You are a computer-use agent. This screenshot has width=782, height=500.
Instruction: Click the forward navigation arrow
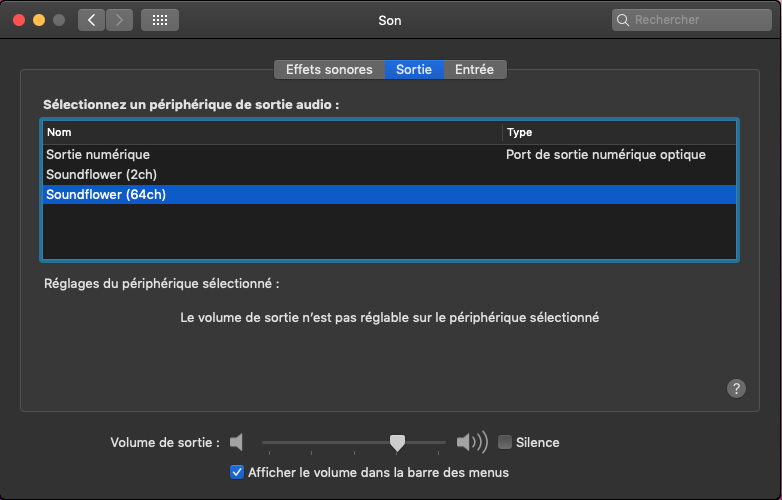tap(119, 20)
